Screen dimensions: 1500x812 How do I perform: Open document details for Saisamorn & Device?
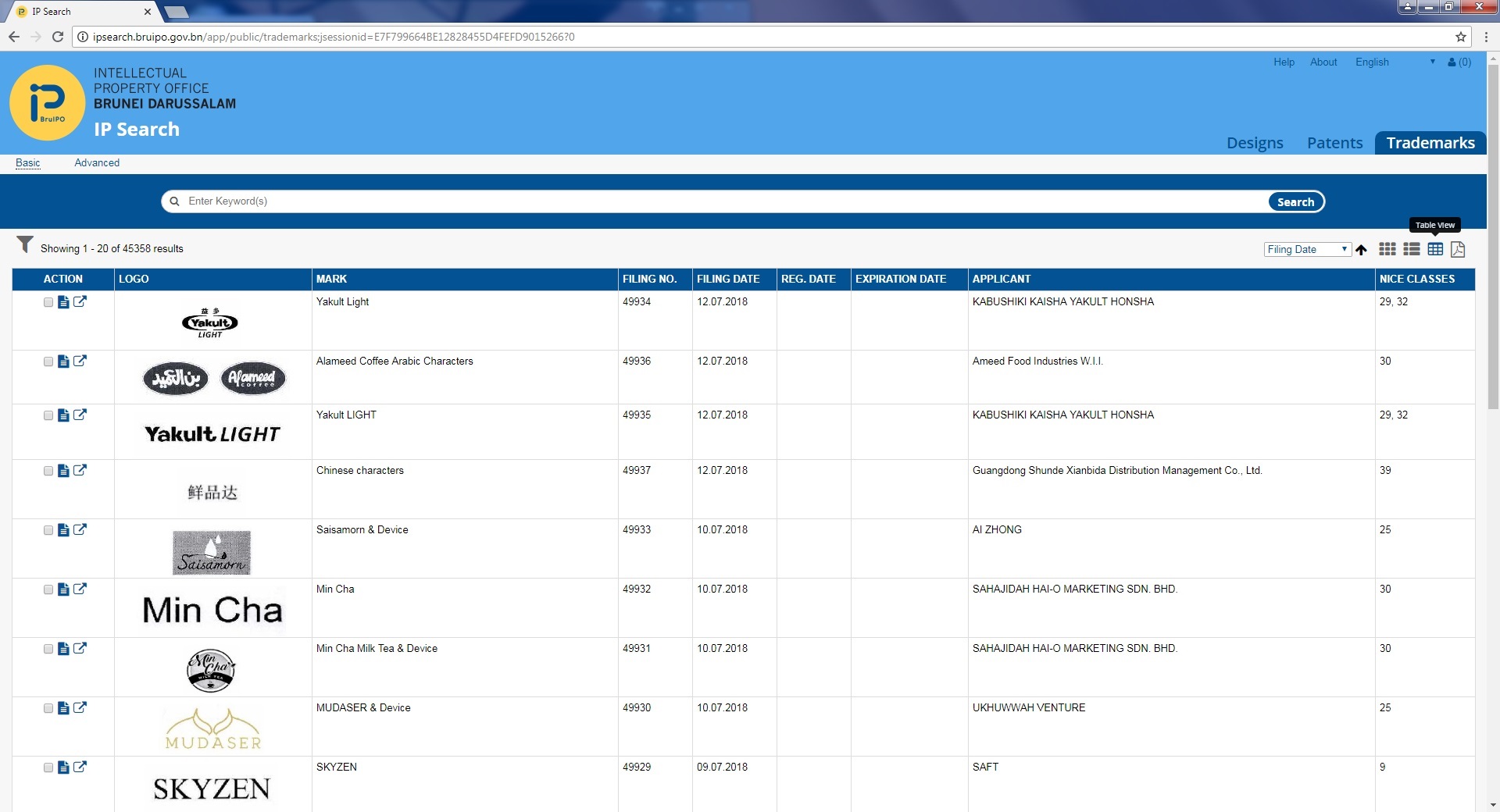point(63,530)
